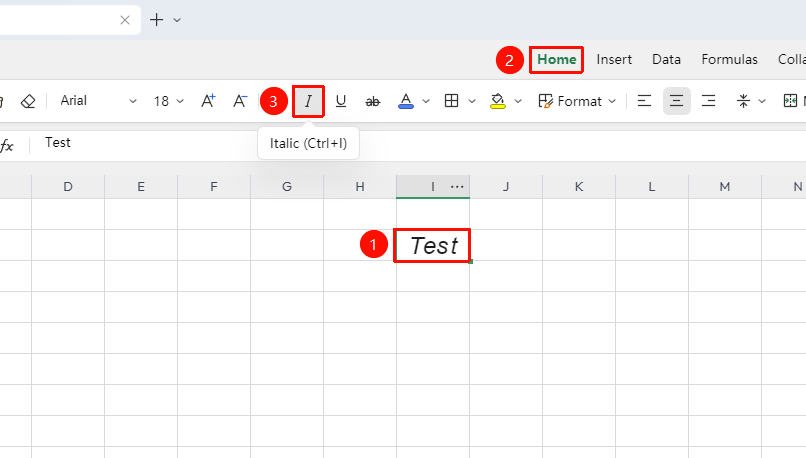Center align the cell text
The image size is (806, 458).
pos(676,101)
